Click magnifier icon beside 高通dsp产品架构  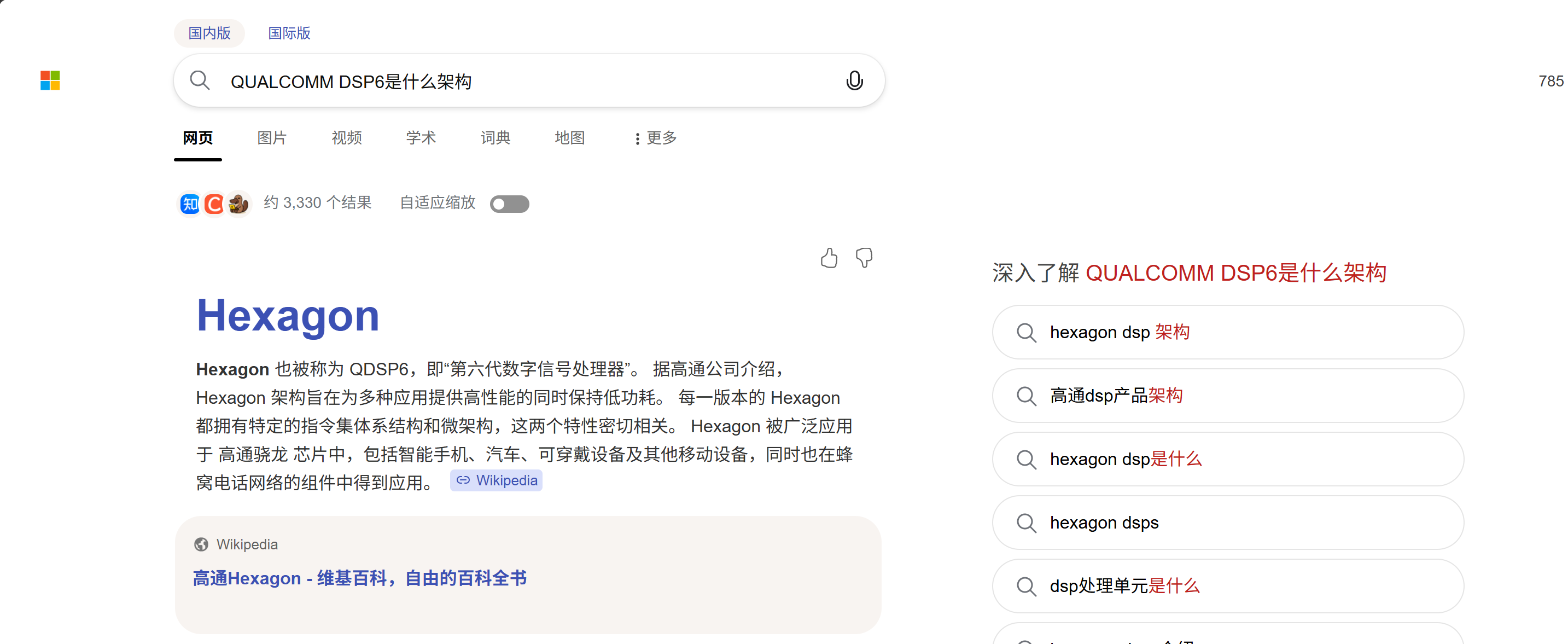[1026, 396]
